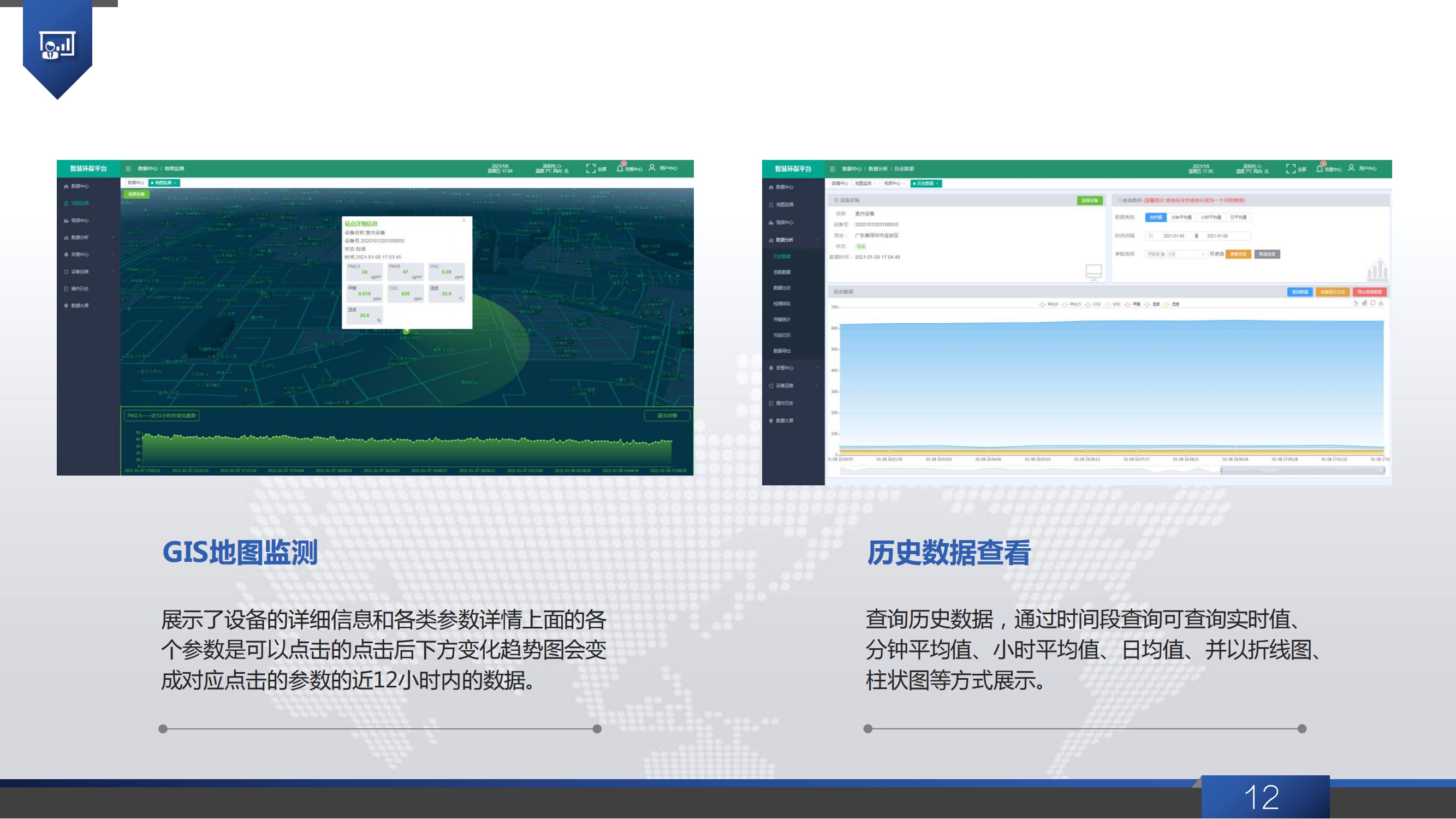1456x819 pixels.
Task: Click the red 导出表格数据 button
Action: (1370, 292)
